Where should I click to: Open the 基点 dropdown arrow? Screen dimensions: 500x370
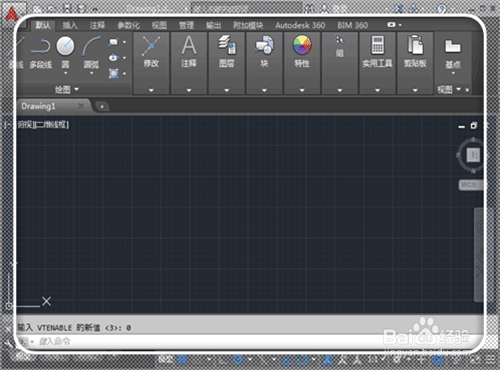point(453,73)
